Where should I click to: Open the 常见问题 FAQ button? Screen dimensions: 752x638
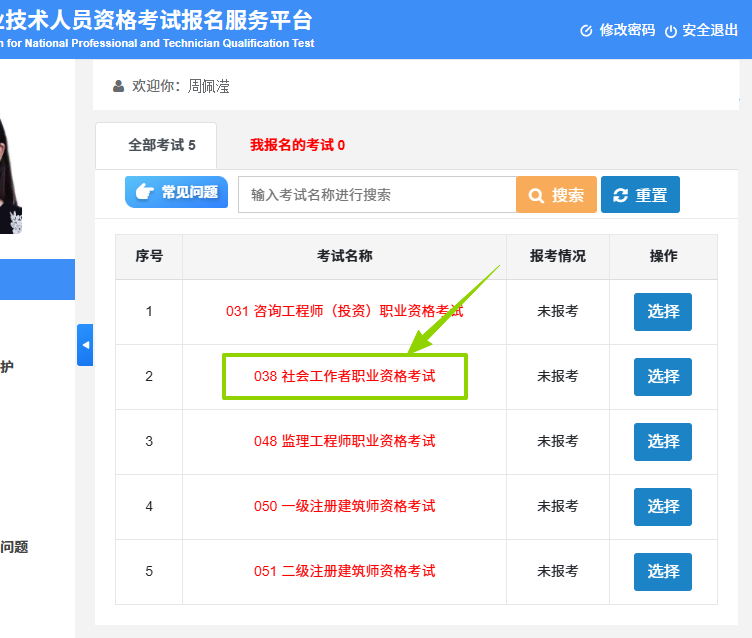point(177,193)
